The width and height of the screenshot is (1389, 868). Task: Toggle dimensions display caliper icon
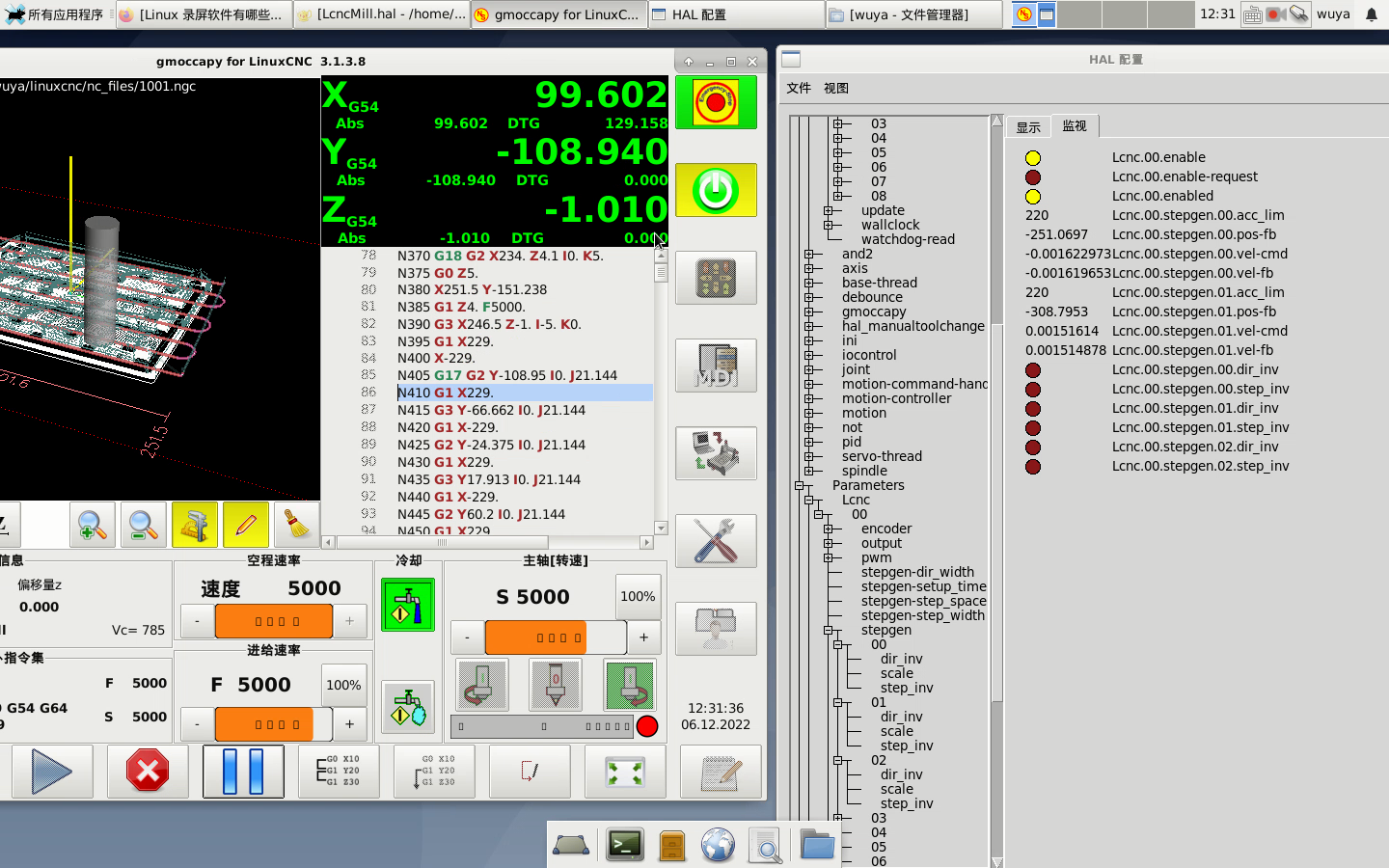(194, 526)
